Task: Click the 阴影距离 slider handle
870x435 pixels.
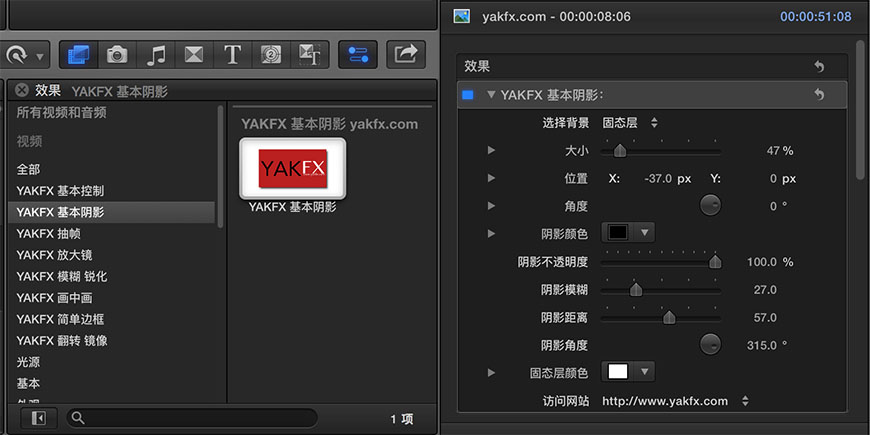Action: [x=670, y=317]
